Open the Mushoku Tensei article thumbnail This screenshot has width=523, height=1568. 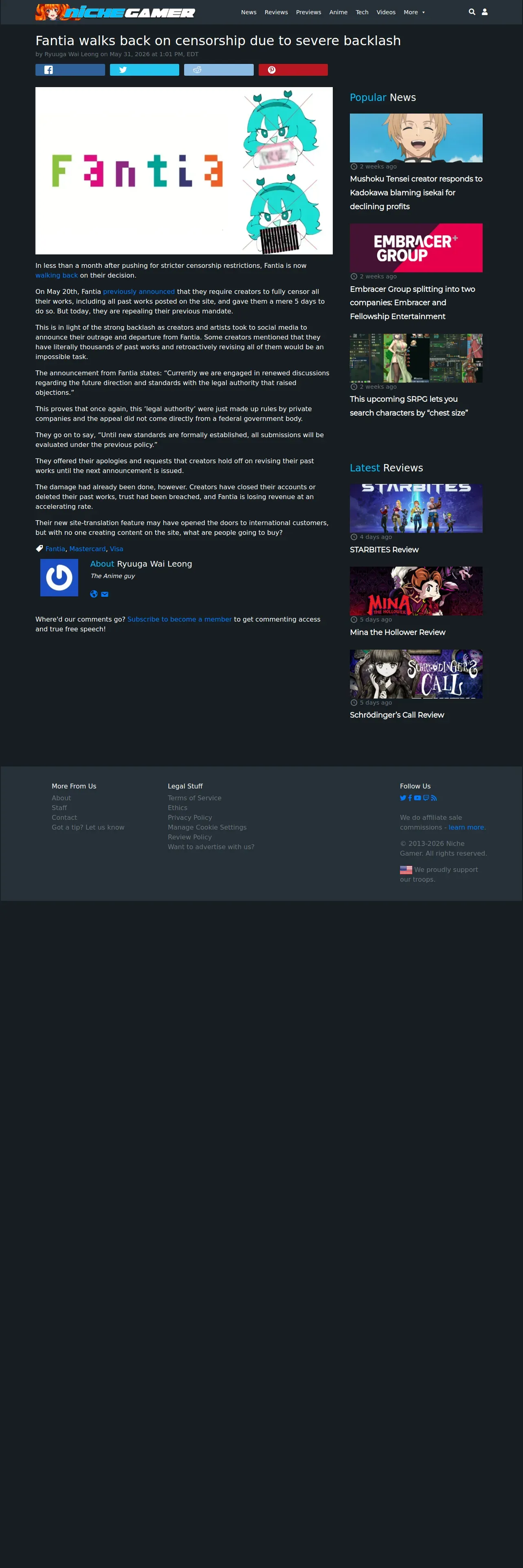click(416, 138)
